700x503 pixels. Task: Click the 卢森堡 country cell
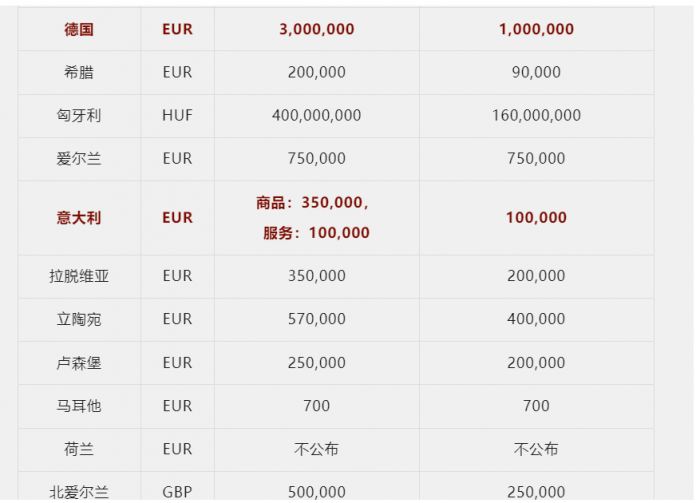click(x=79, y=363)
